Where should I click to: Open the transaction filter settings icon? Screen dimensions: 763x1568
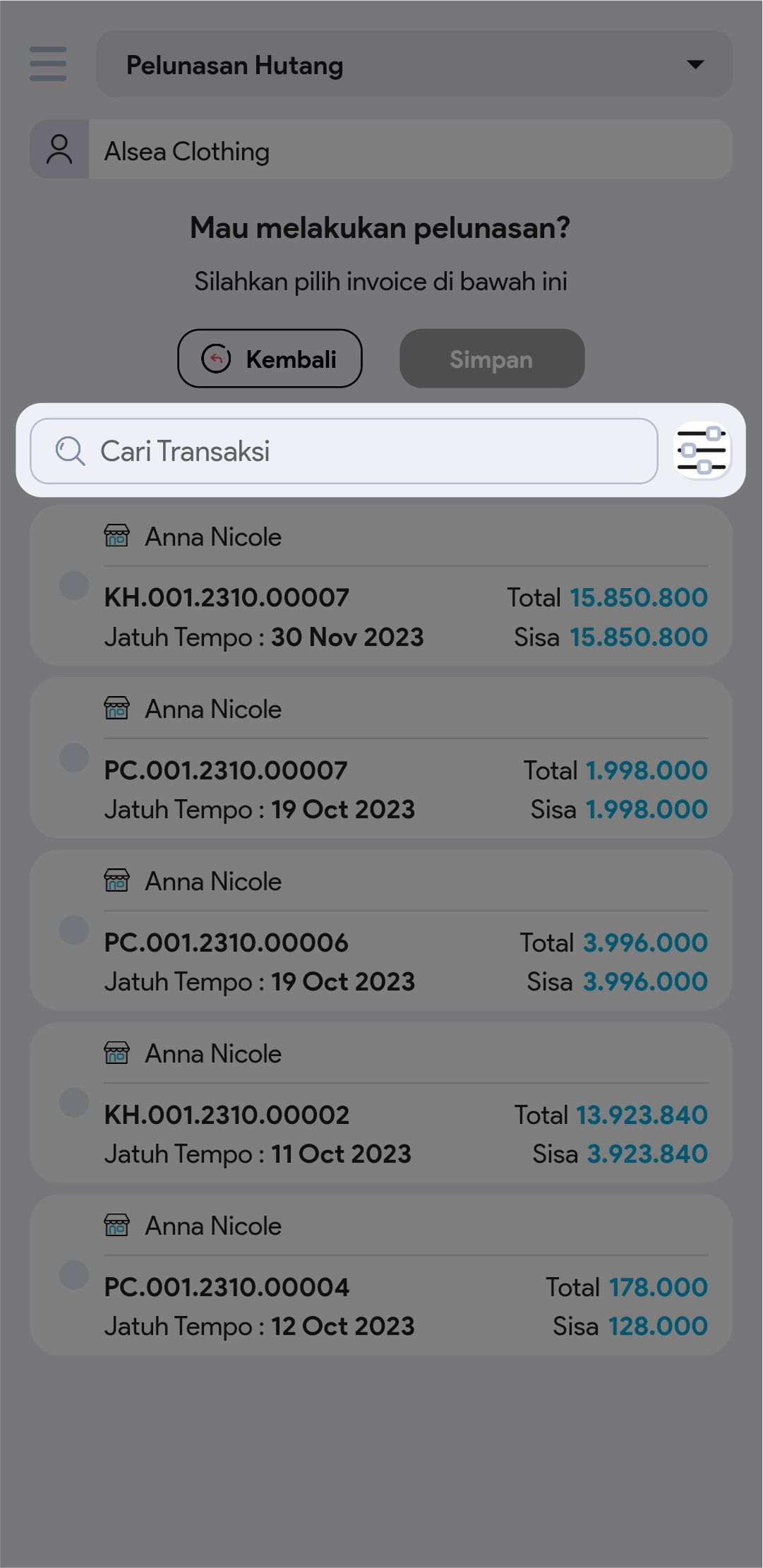click(x=702, y=450)
